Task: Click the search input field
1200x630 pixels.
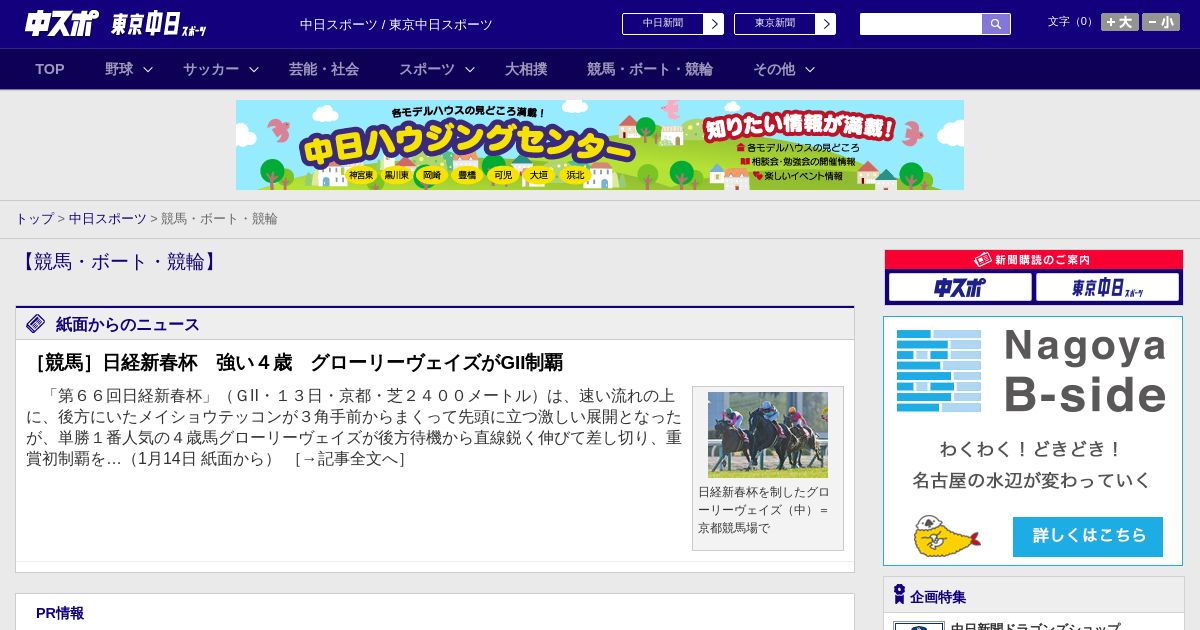Action: [921, 24]
